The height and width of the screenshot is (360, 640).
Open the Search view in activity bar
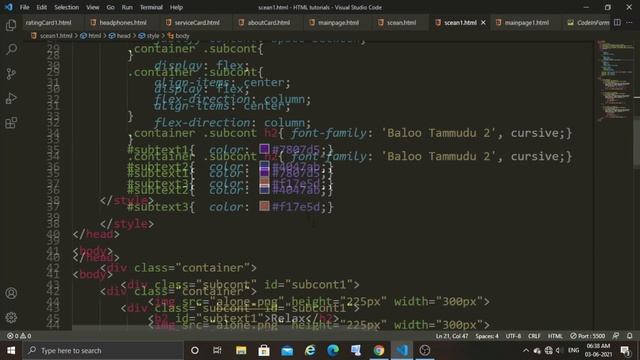pyautogui.click(x=11, y=49)
